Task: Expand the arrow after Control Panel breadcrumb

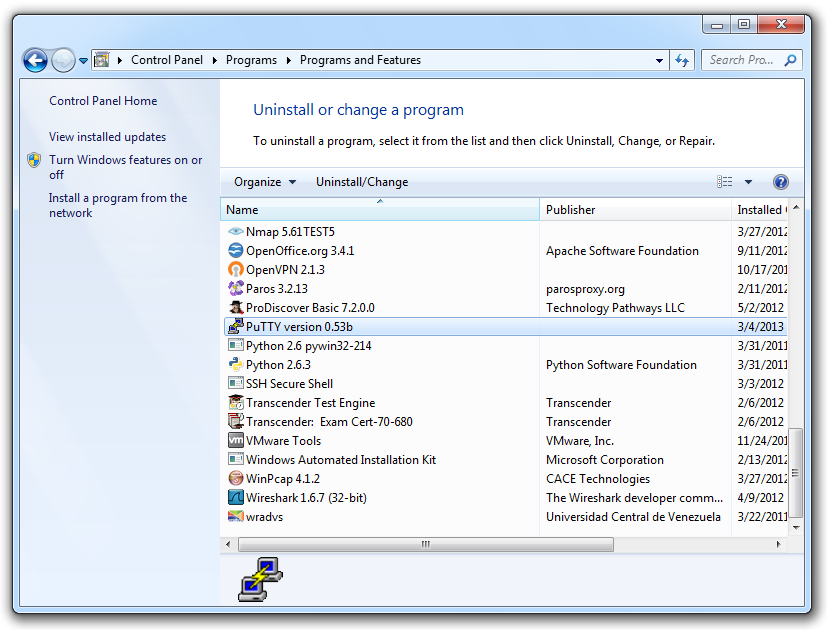Action: click(215, 60)
